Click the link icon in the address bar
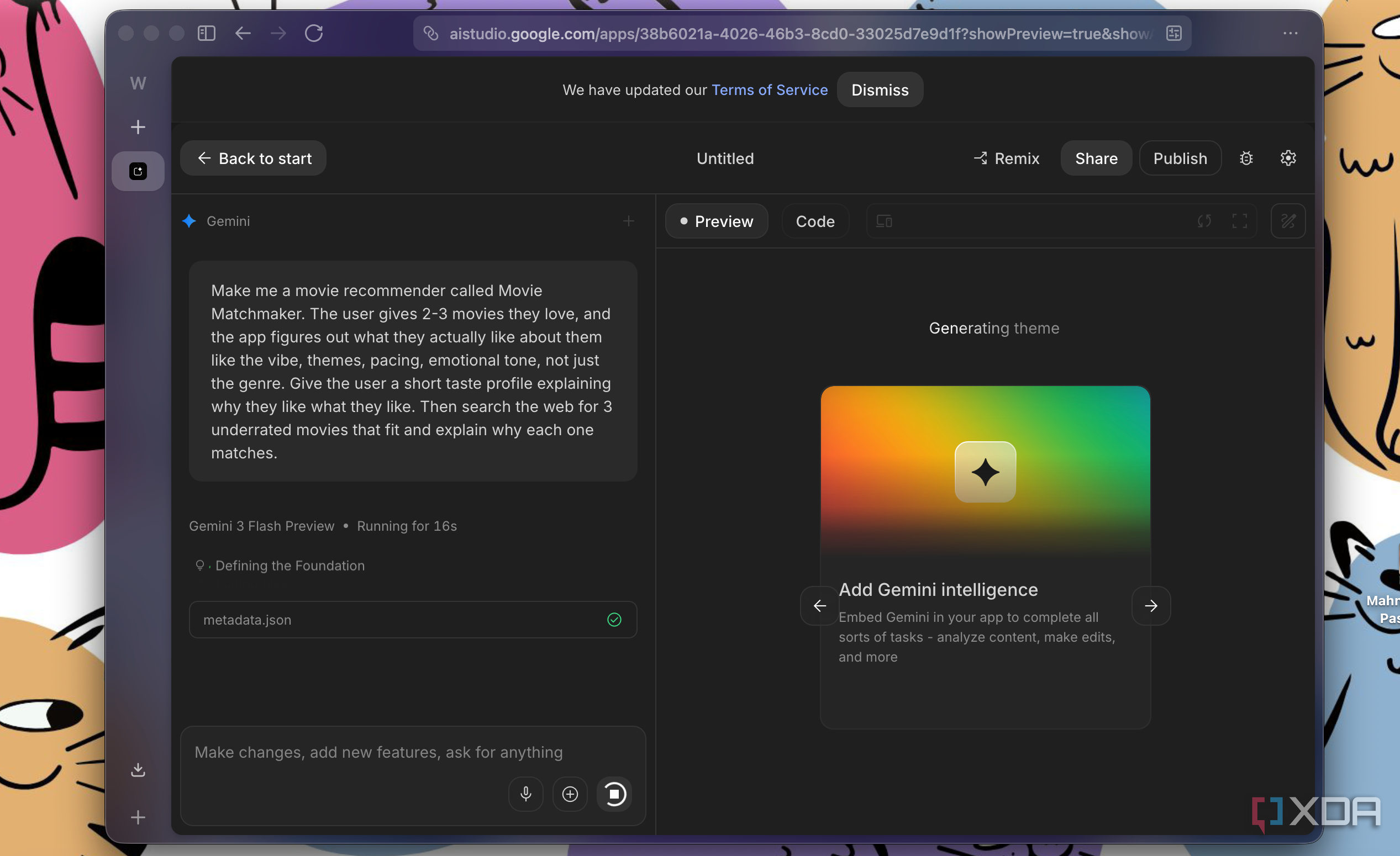1400x856 pixels. (x=431, y=34)
